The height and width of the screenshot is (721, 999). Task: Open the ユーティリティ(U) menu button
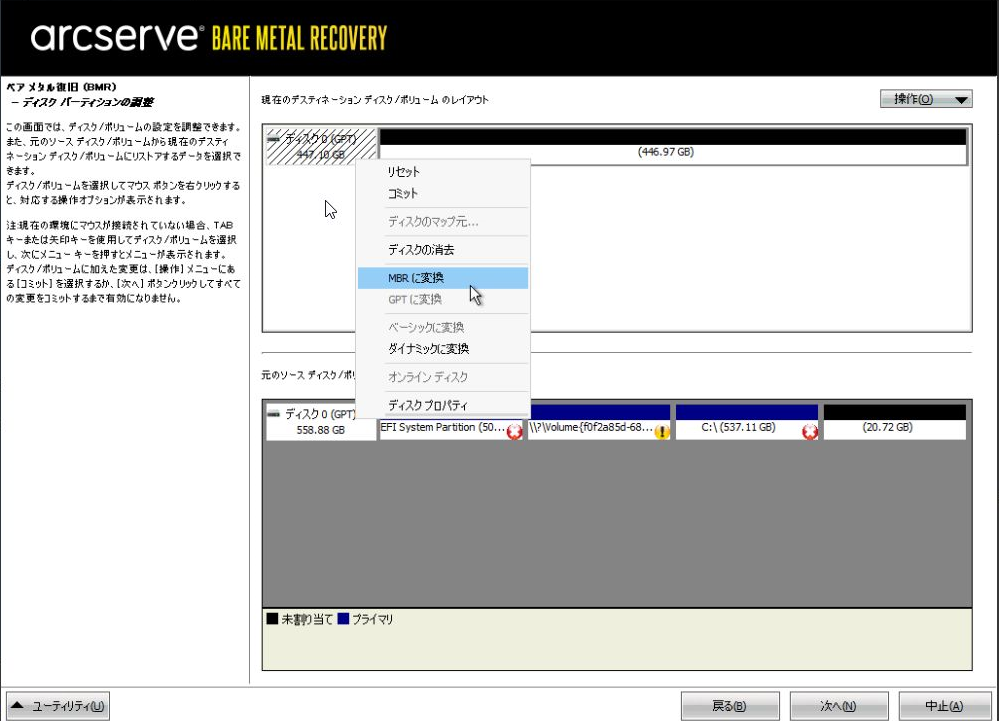(58, 706)
